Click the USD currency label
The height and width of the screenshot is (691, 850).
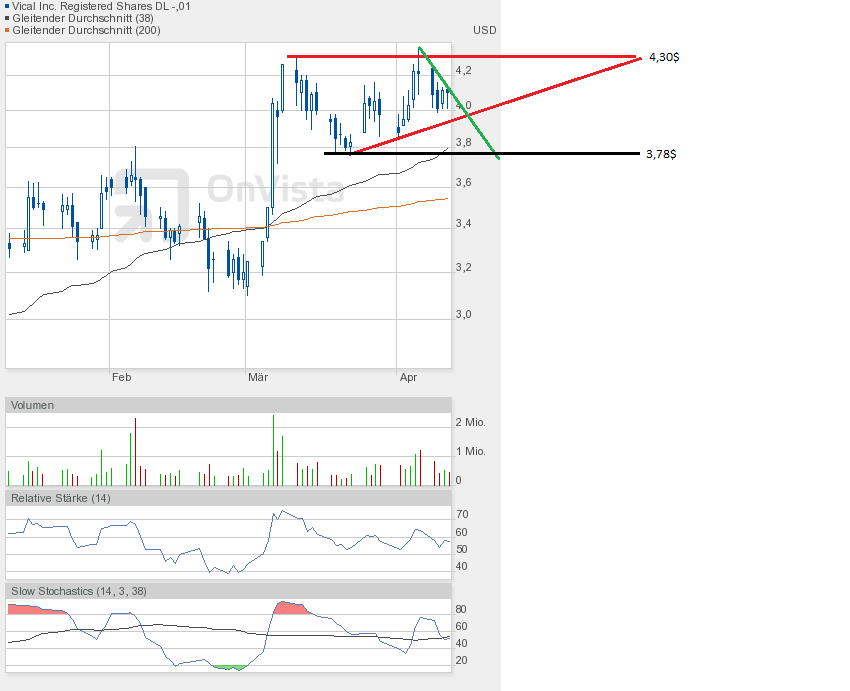coord(484,30)
